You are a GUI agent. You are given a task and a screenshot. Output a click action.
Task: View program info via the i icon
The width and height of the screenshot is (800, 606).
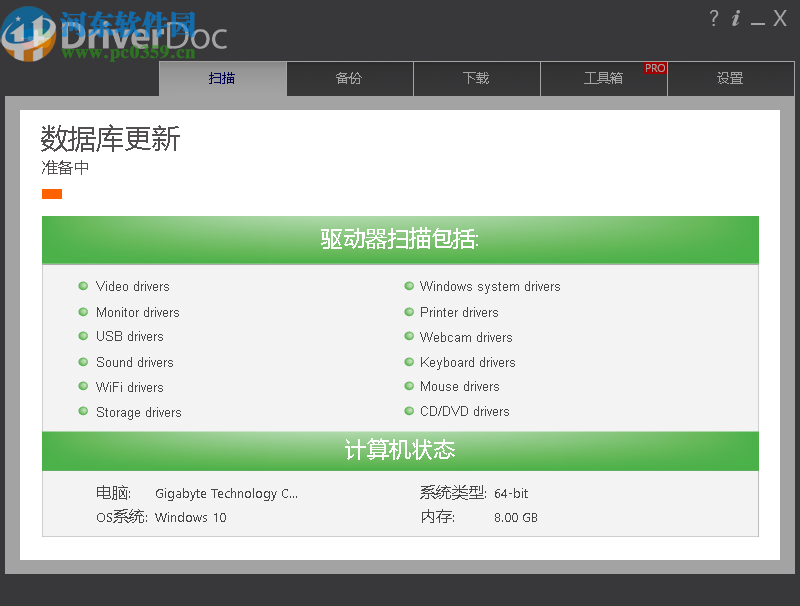[736, 18]
